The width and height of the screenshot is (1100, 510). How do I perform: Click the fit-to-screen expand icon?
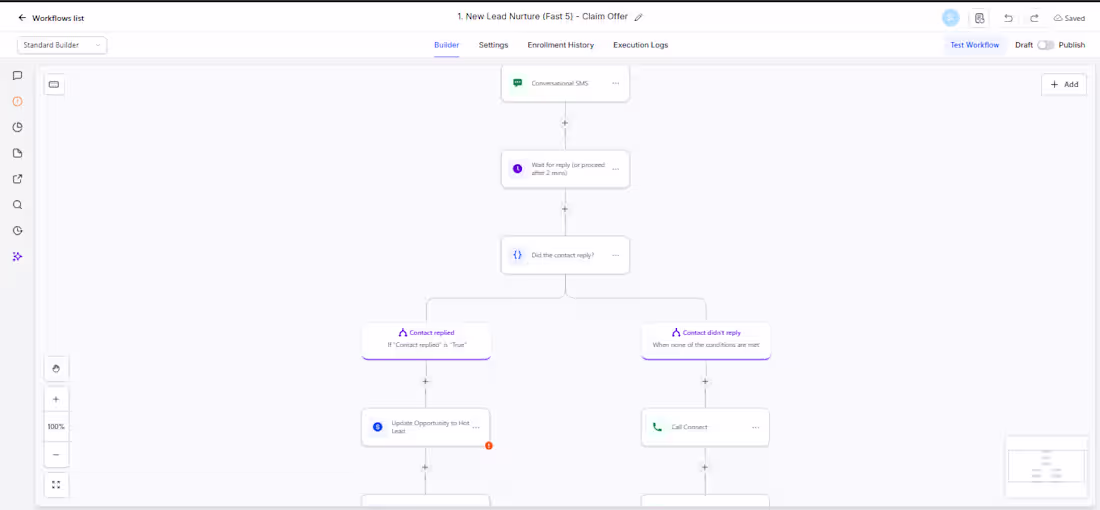56,485
